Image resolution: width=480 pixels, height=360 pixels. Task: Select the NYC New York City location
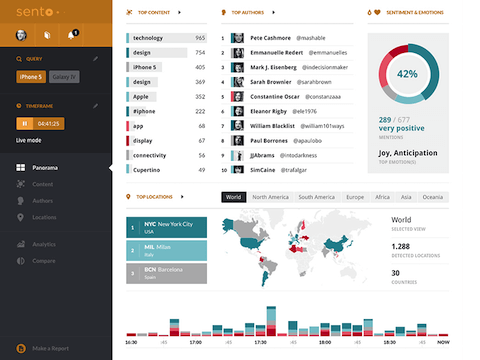pos(166,227)
